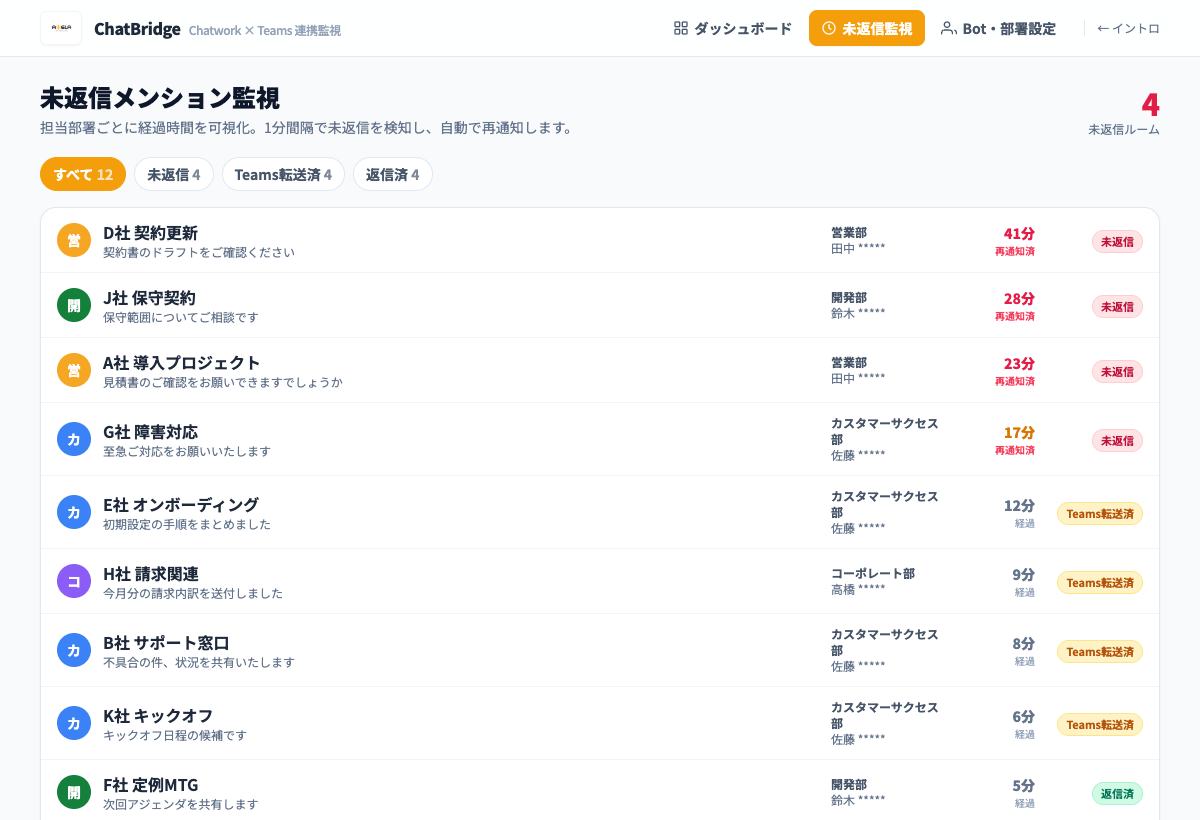Open room F社 定例MTG
1200x820 pixels.
(x=600, y=792)
